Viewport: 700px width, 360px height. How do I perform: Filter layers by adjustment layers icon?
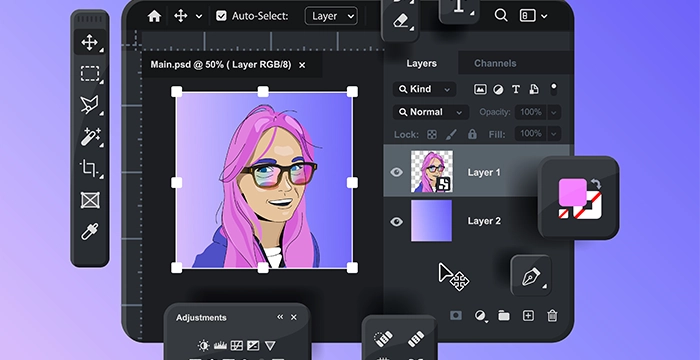(x=498, y=89)
